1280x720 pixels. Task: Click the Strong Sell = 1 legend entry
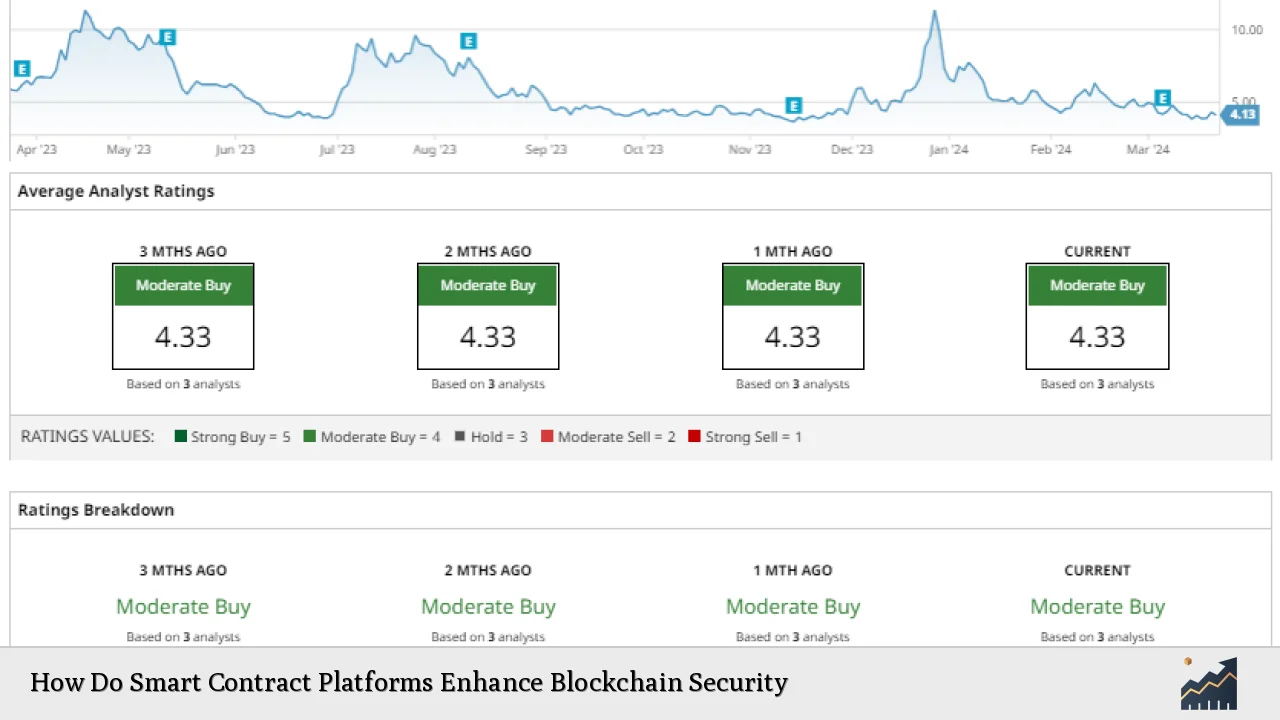click(745, 437)
